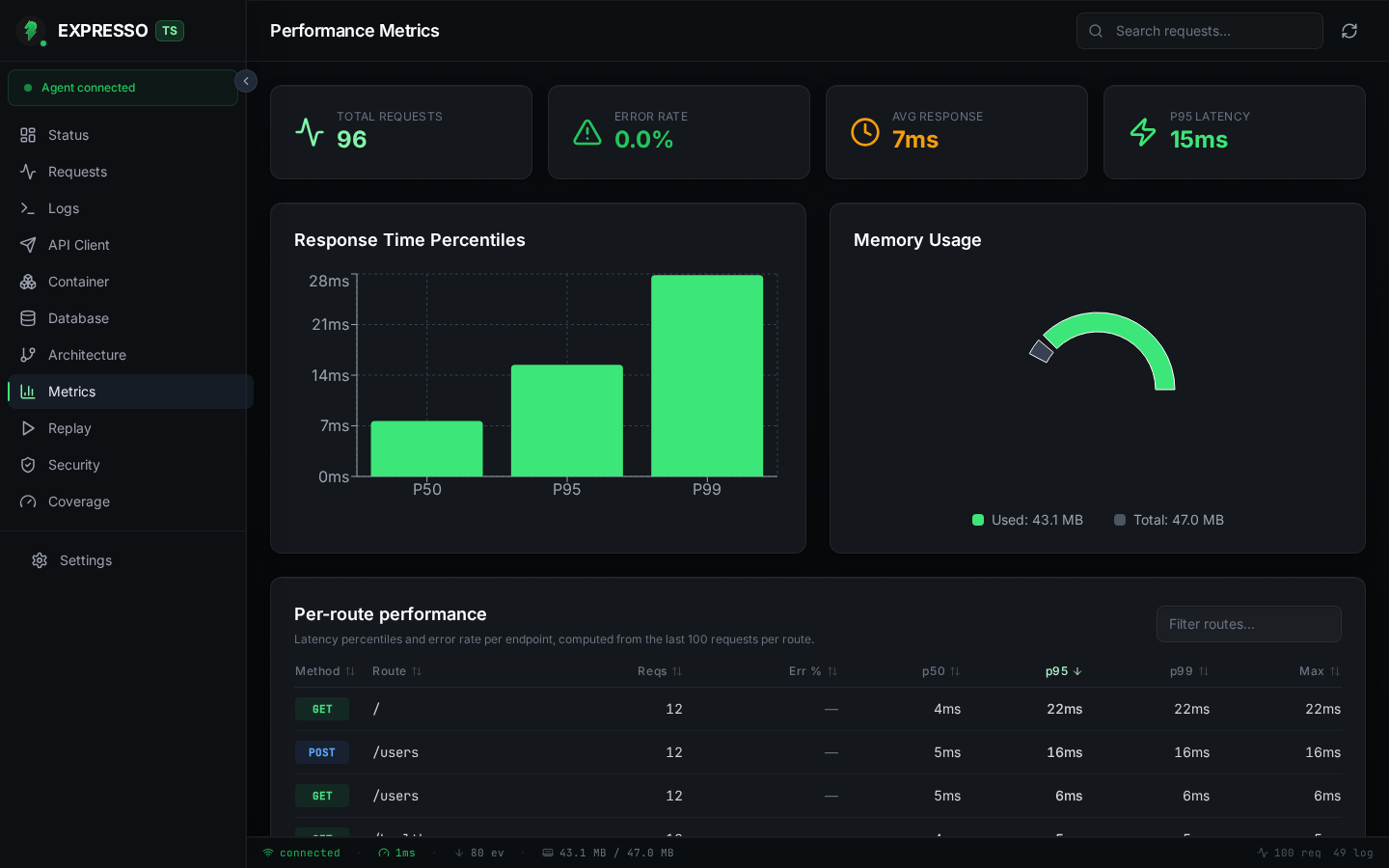Open Requests from the sidebar
The width and height of the screenshot is (1389, 868).
tap(130, 172)
